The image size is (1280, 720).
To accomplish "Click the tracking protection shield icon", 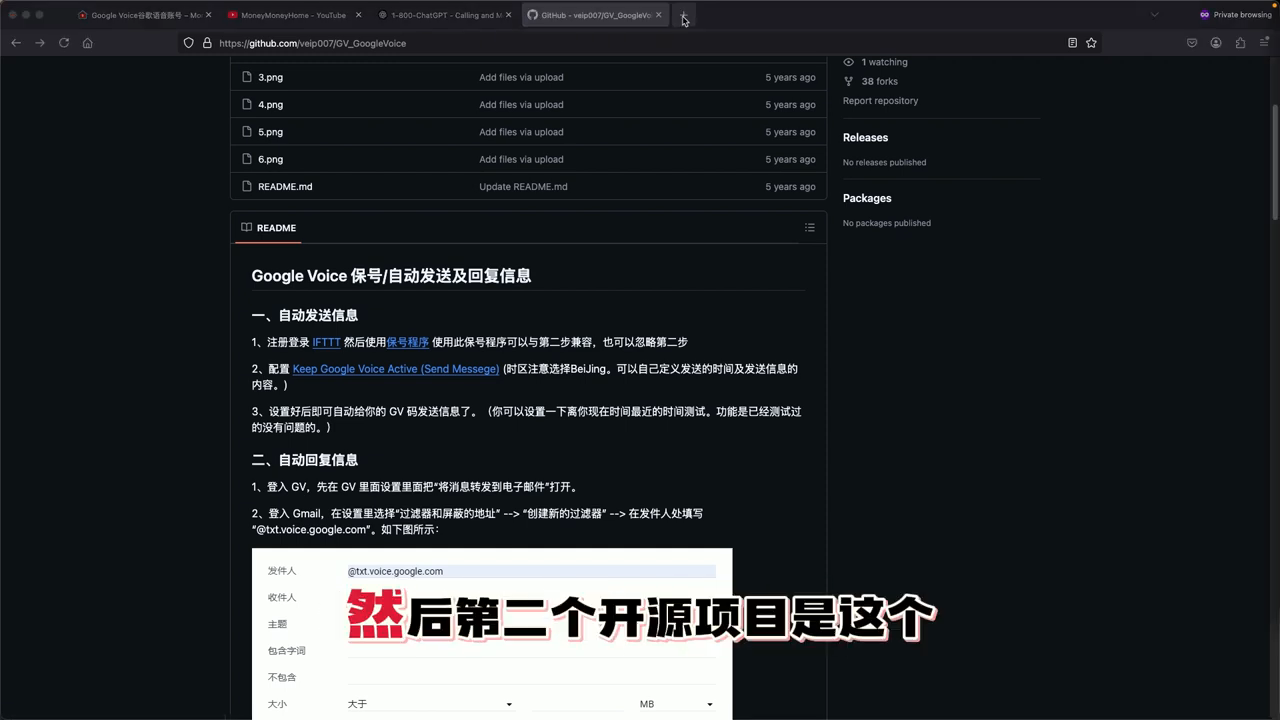I will [x=189, y=43].
